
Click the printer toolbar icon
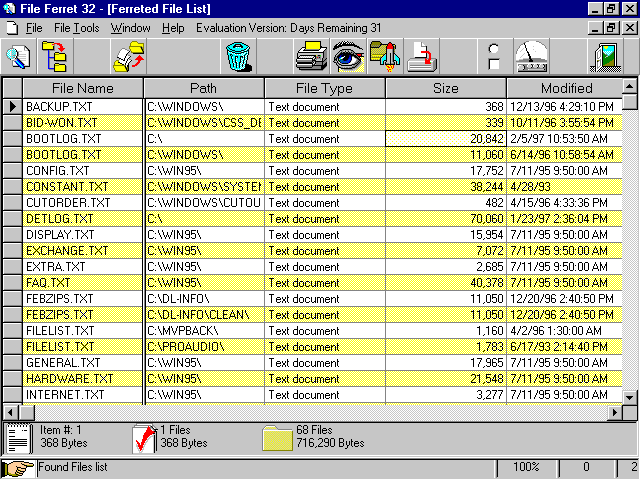point(421,56)
